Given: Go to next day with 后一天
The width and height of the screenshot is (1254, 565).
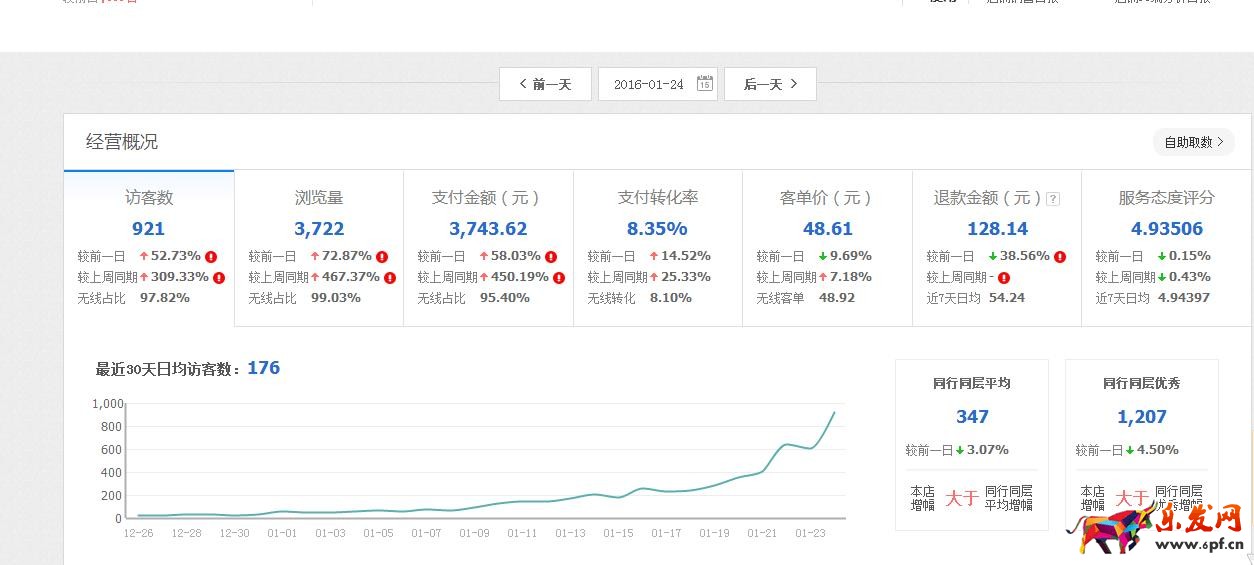Looking at the screenshot, I should point(770,84).
